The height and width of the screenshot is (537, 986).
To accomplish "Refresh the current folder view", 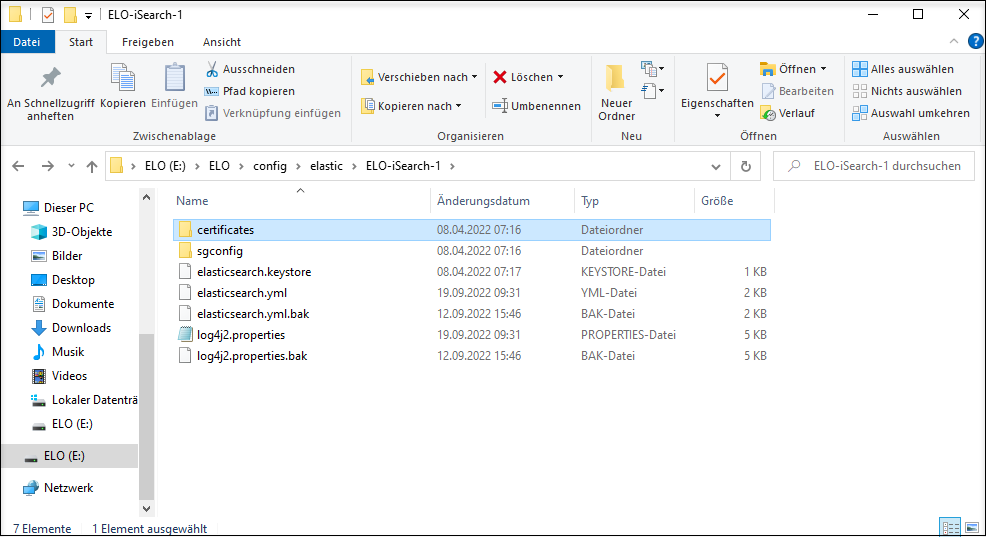I will pos(746,166).
